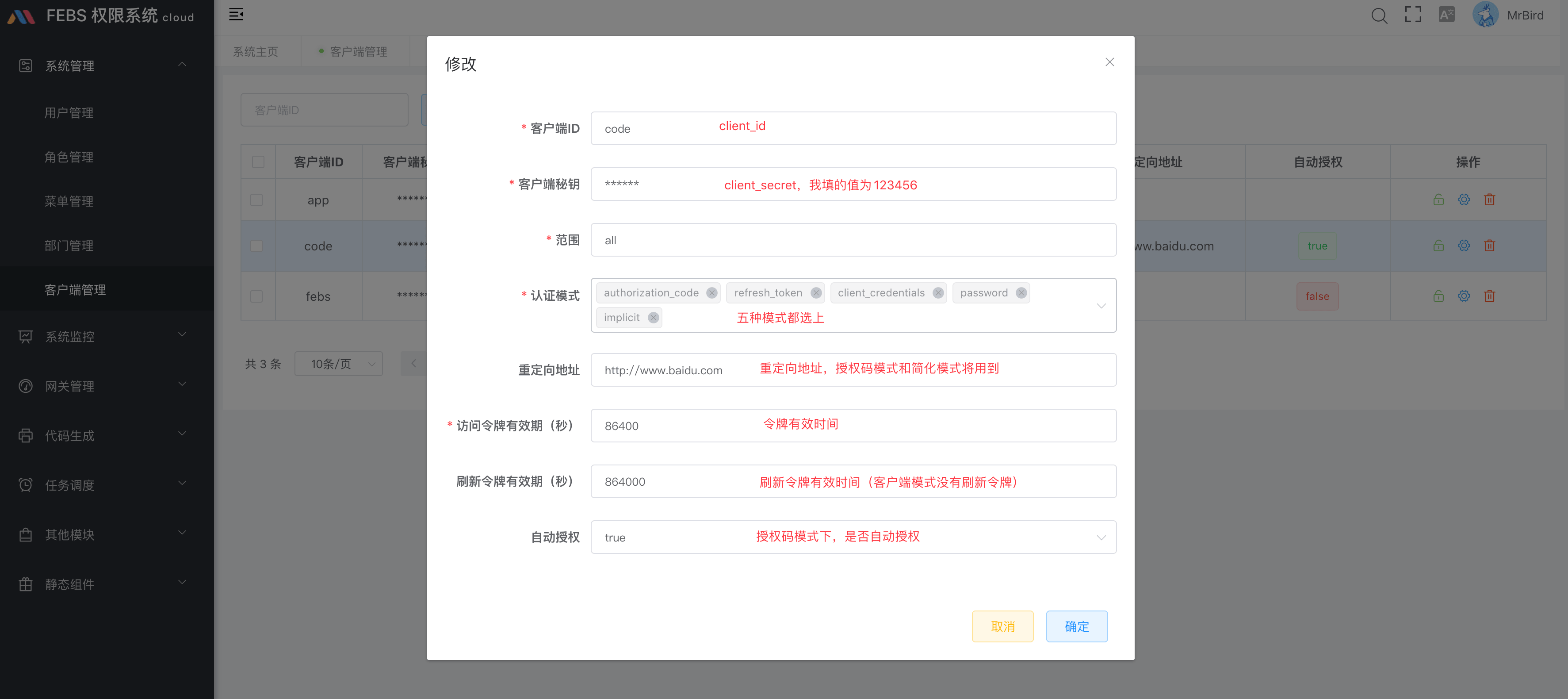The height and width of the screenshot is (699, 1568).
Task: Click the lock icon in app row
Action: click(x=1438, y=200)
